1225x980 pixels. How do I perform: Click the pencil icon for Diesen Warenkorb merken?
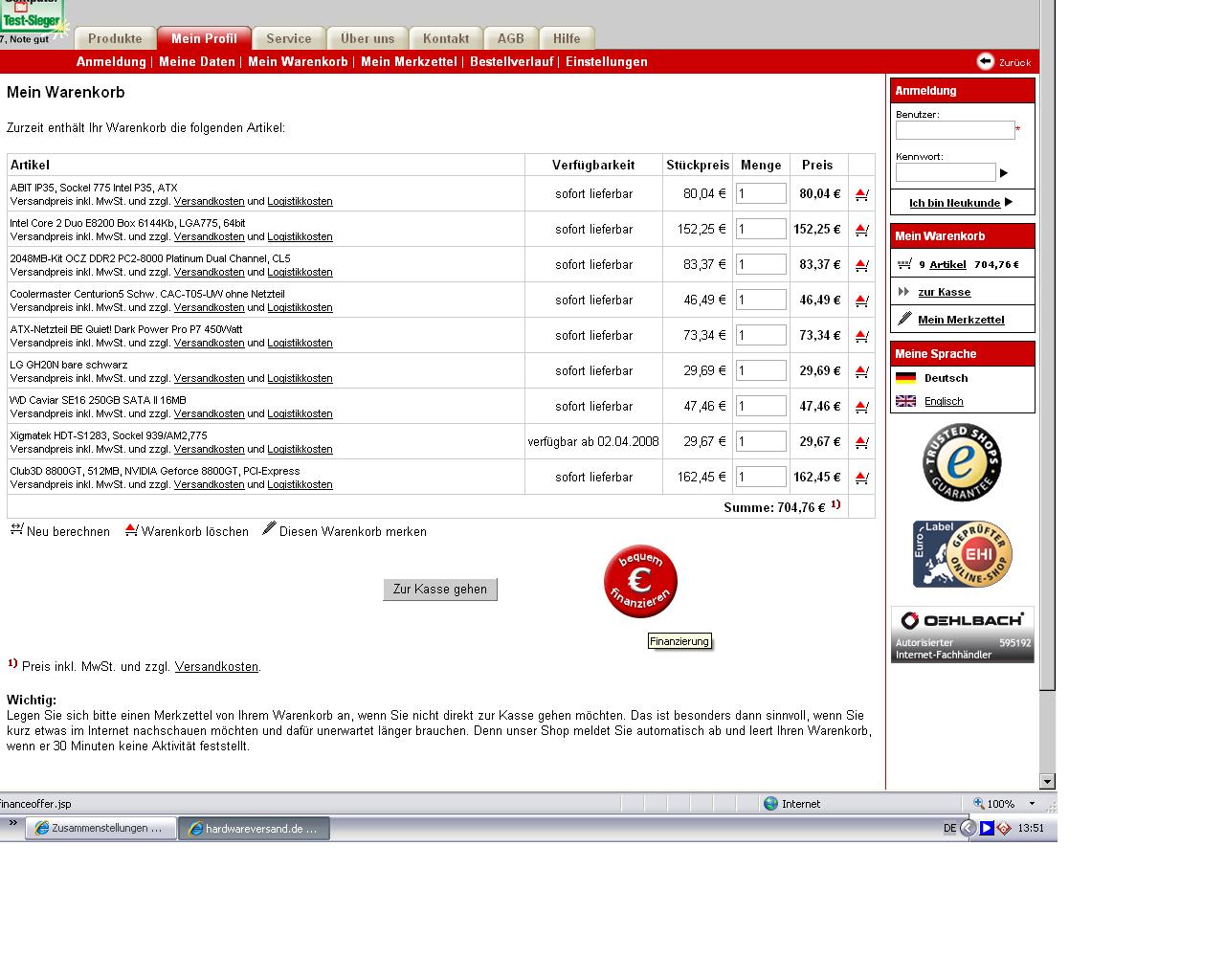point(269,528)
